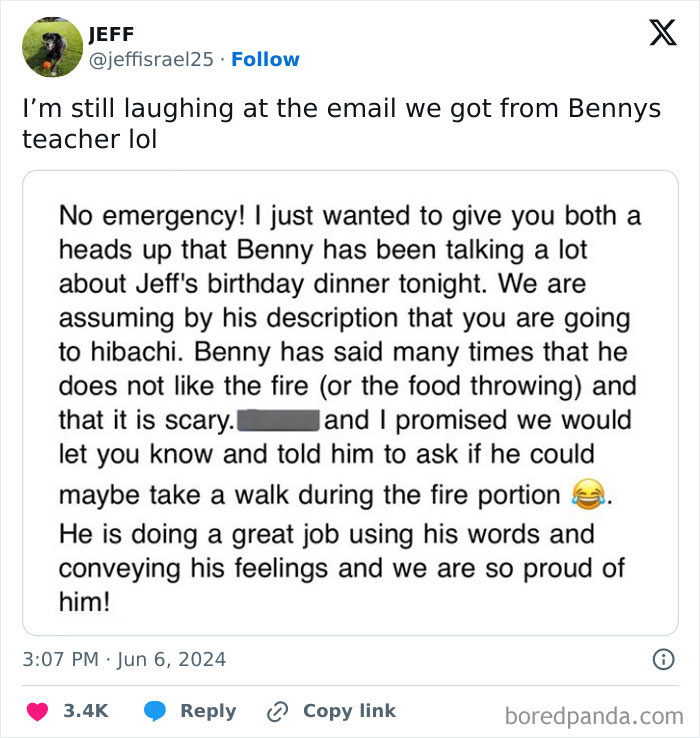Open Jeff's dog profile picture
Screen dimensions: 700x738
pyautogui.click(x=51, y=47)
